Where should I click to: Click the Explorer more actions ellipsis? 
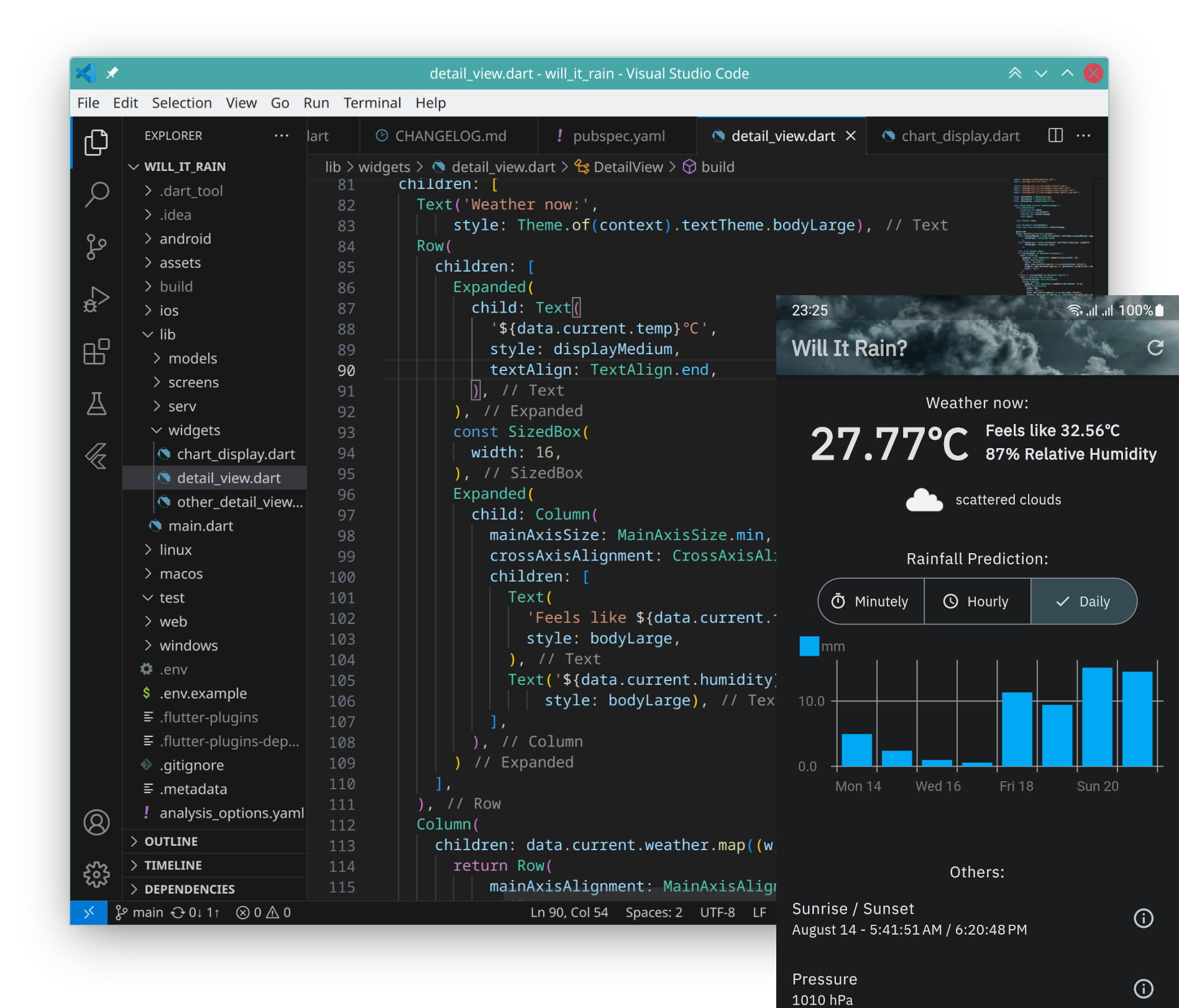coord(282,135)
